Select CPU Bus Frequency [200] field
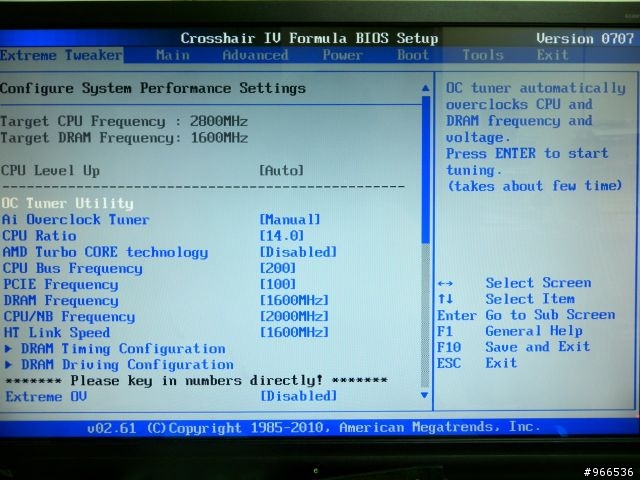The height and width of the screenshot is (480, 640). pos(278,268)
